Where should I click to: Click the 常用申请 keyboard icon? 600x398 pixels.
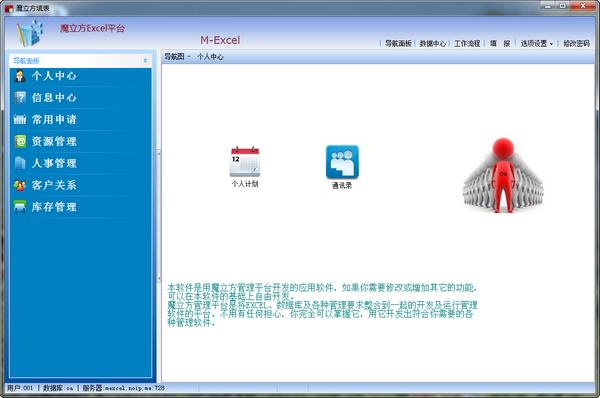click(20, 119)
